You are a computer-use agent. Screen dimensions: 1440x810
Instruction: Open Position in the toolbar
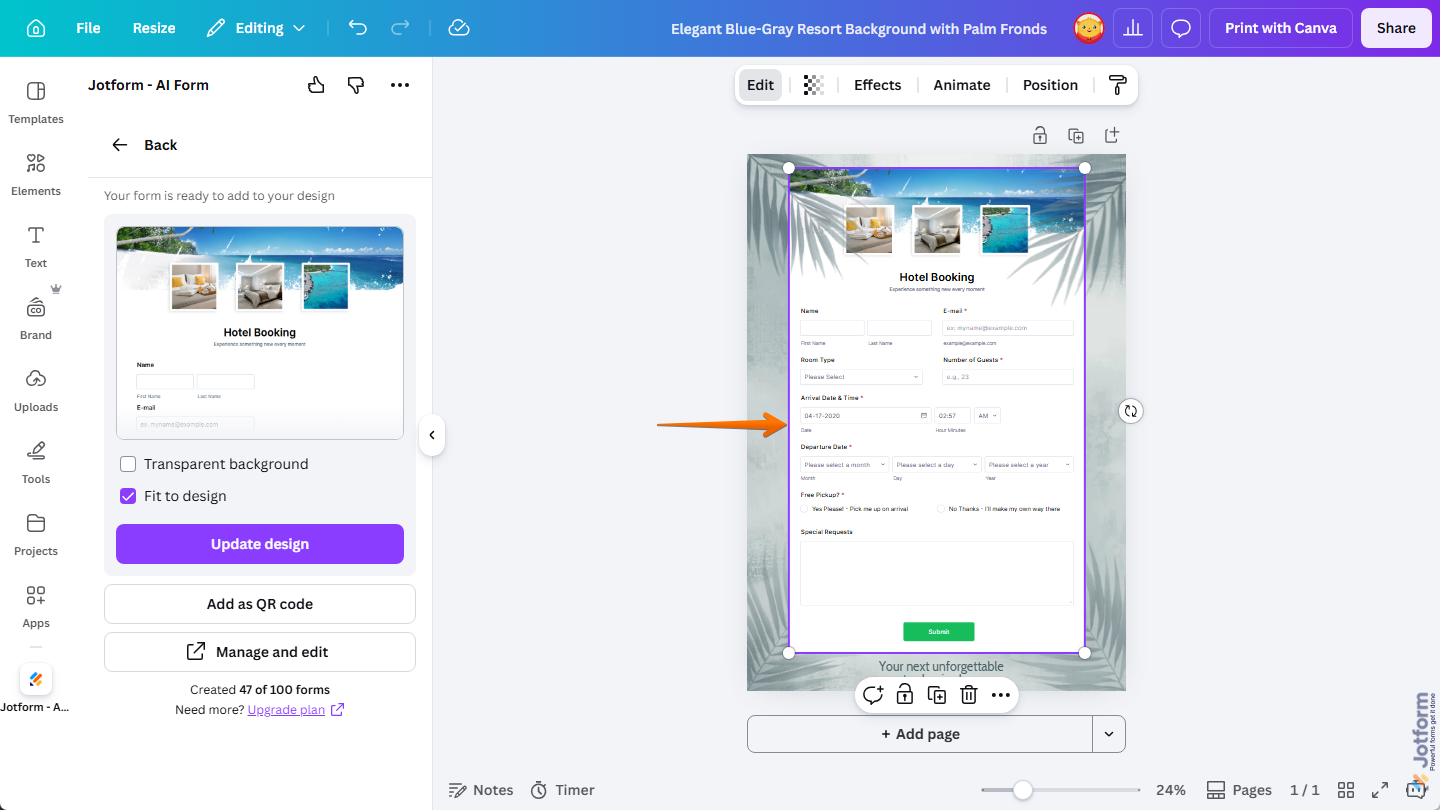click(1050, 85)
